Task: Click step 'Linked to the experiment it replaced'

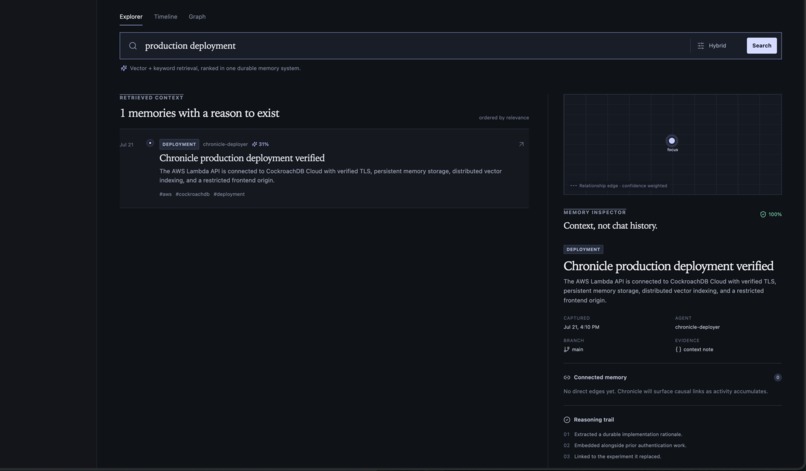Action: pos(617,457)
